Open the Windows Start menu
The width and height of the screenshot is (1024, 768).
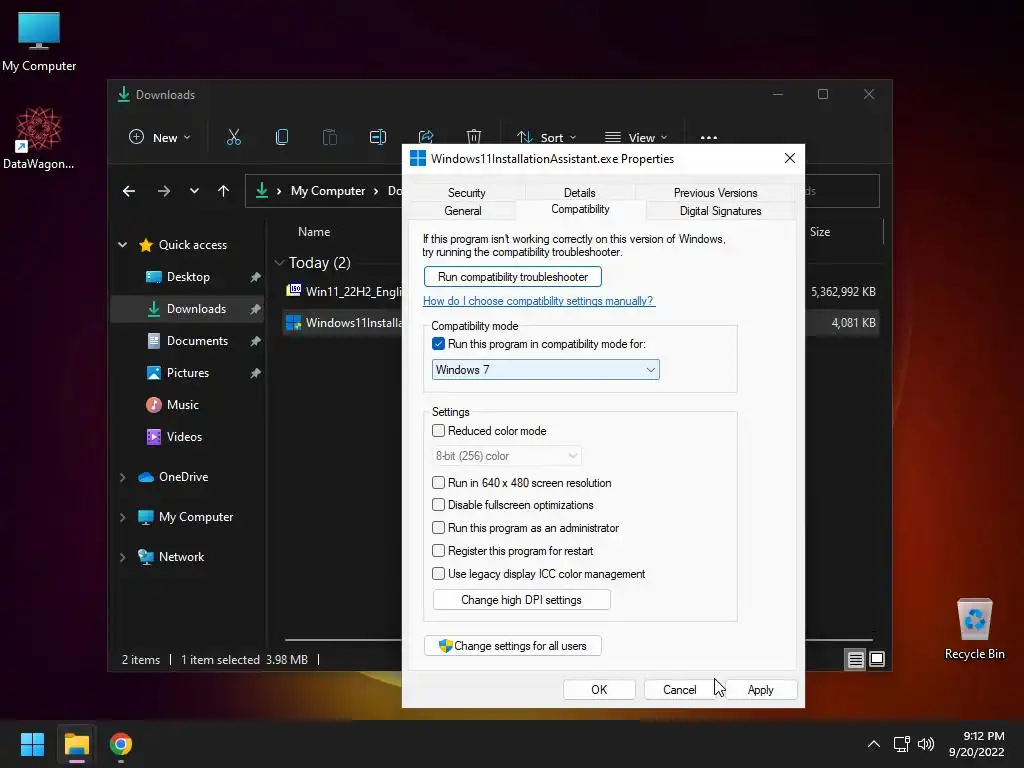coord(32,744)
